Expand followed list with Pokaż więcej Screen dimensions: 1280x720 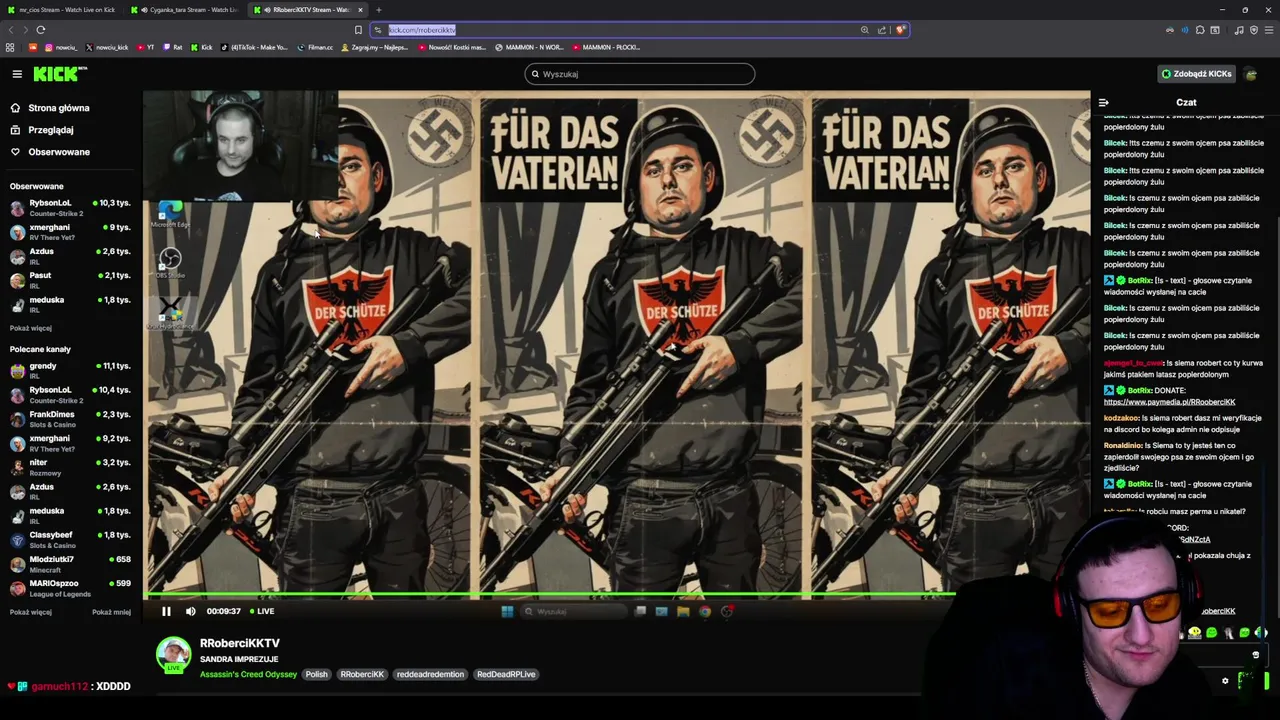pyautogui.click(x=31, y=328)
